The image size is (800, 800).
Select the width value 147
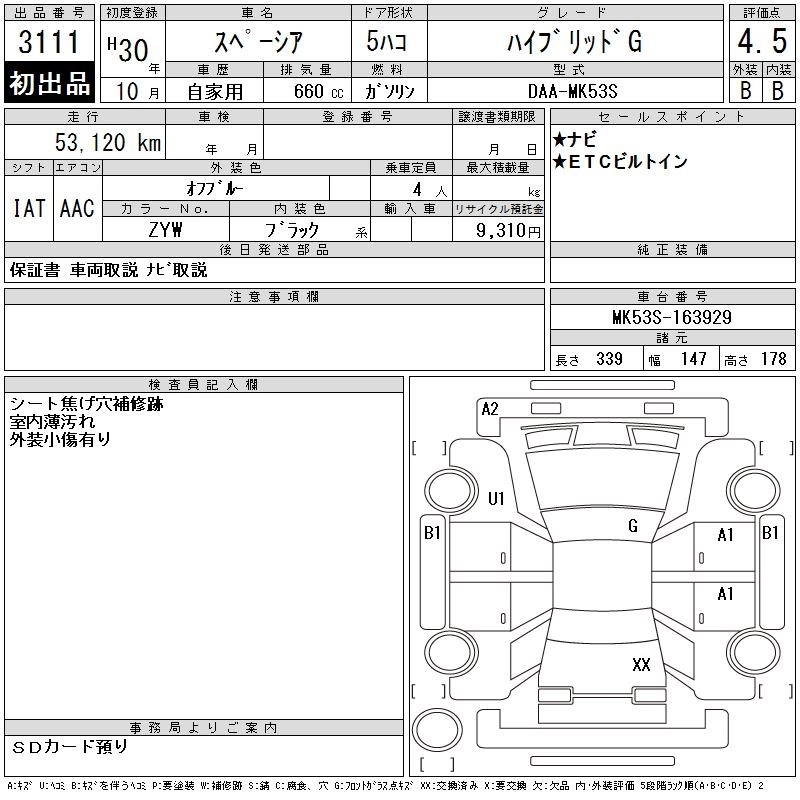pos(693,359)
